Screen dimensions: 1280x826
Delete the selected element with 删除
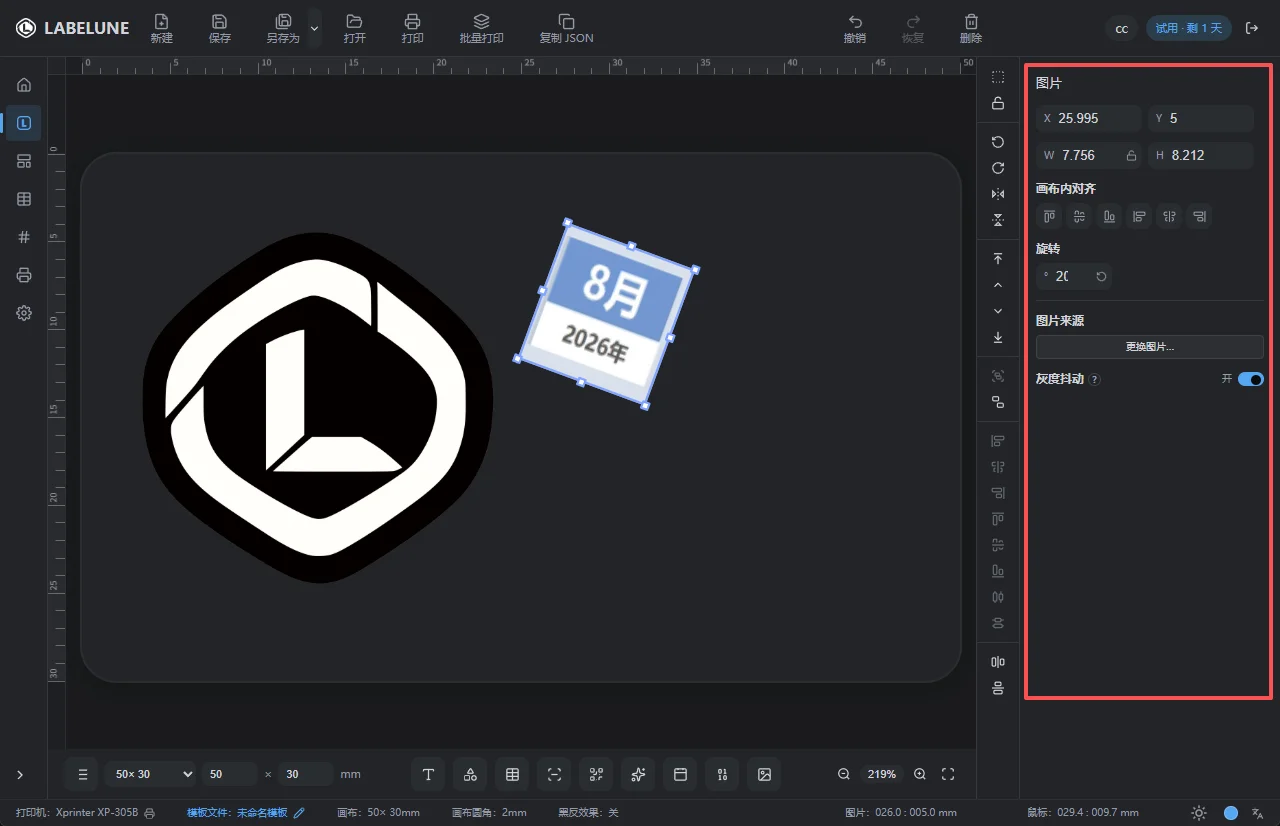[971, 28]
